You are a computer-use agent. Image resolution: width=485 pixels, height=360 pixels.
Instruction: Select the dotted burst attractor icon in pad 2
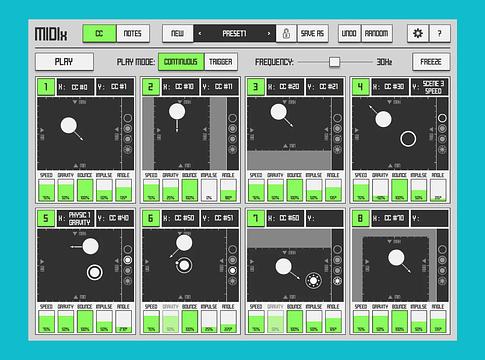click(233, 150)
